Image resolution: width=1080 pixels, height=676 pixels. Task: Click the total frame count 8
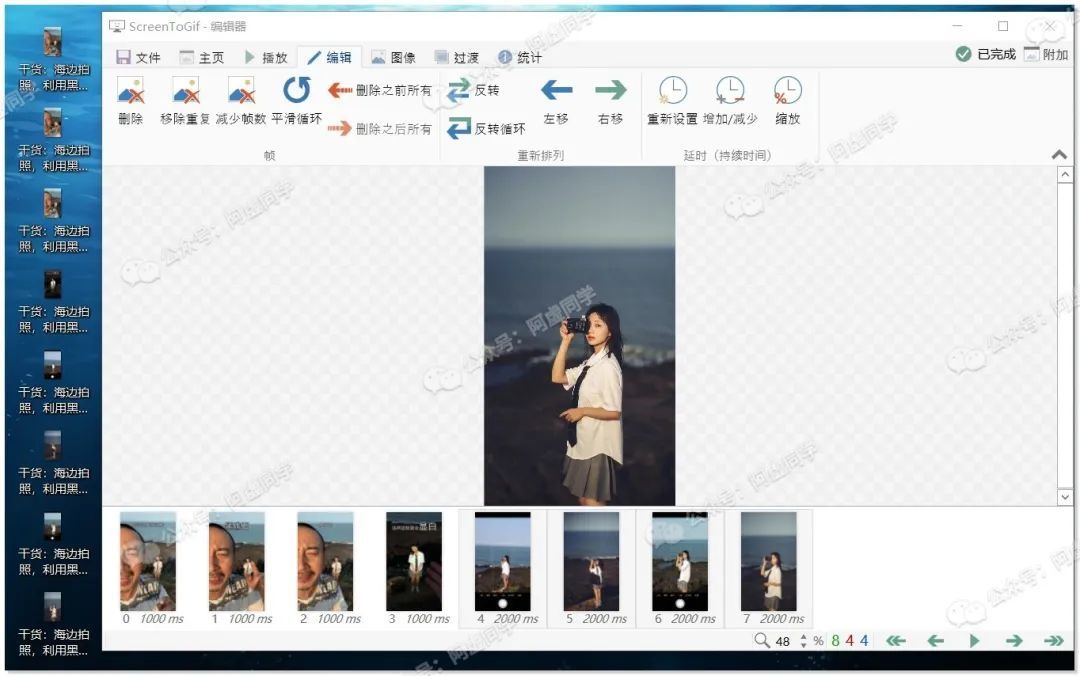(x=835, y=641)
